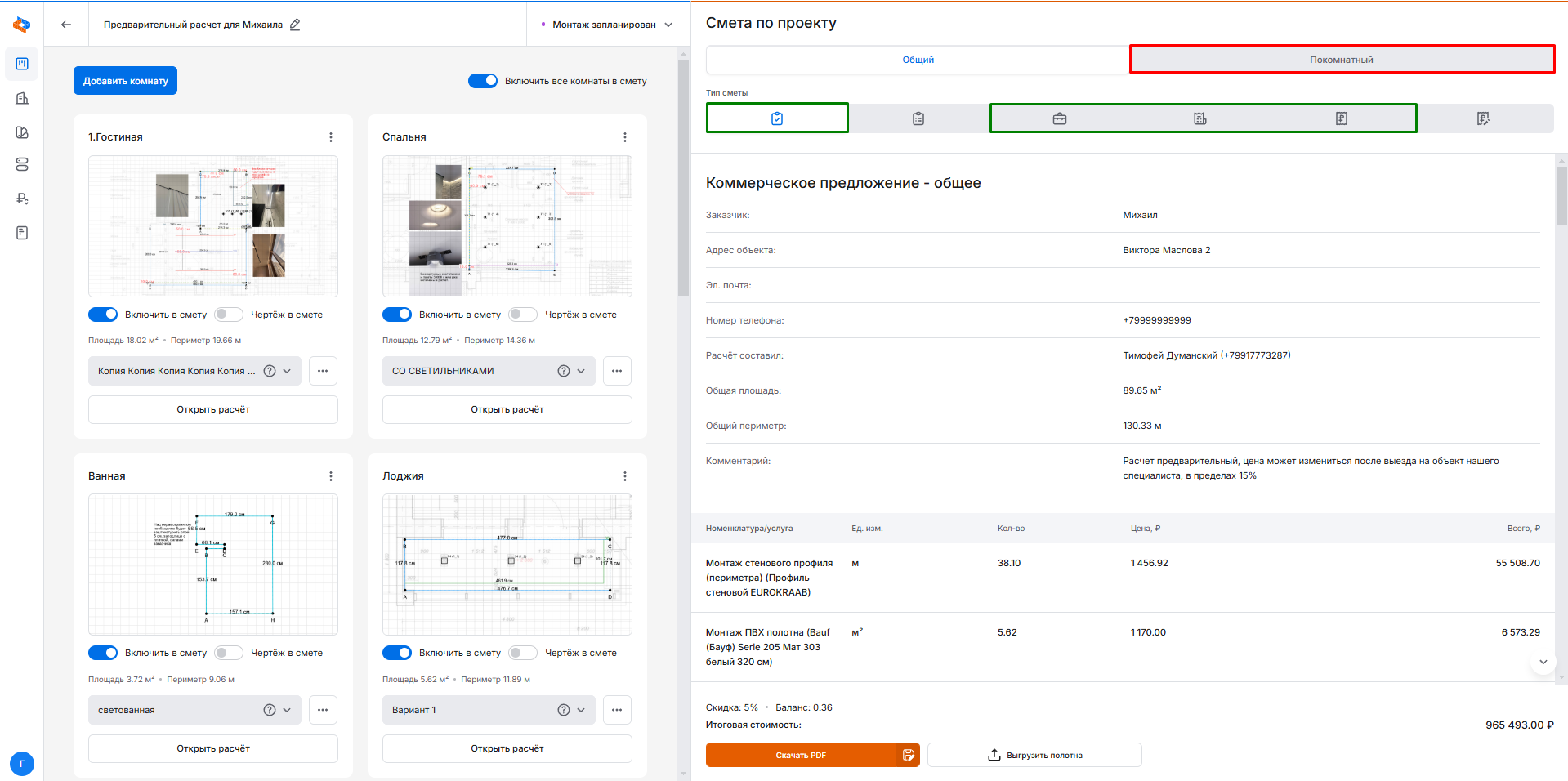The height and width of the screenshot is (781, 1568).
Task: Click the save icon beside Скачать PDF
Action: tap(909, 755)
